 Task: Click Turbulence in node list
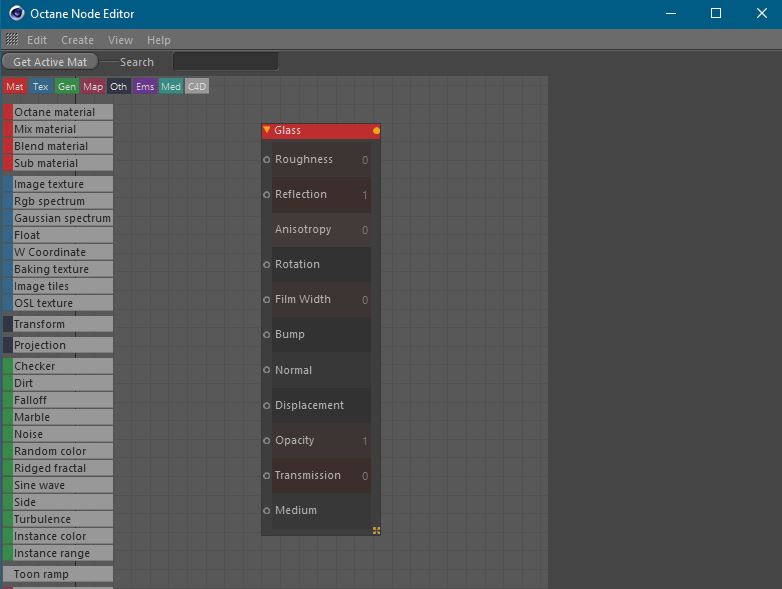click(58, 519)
